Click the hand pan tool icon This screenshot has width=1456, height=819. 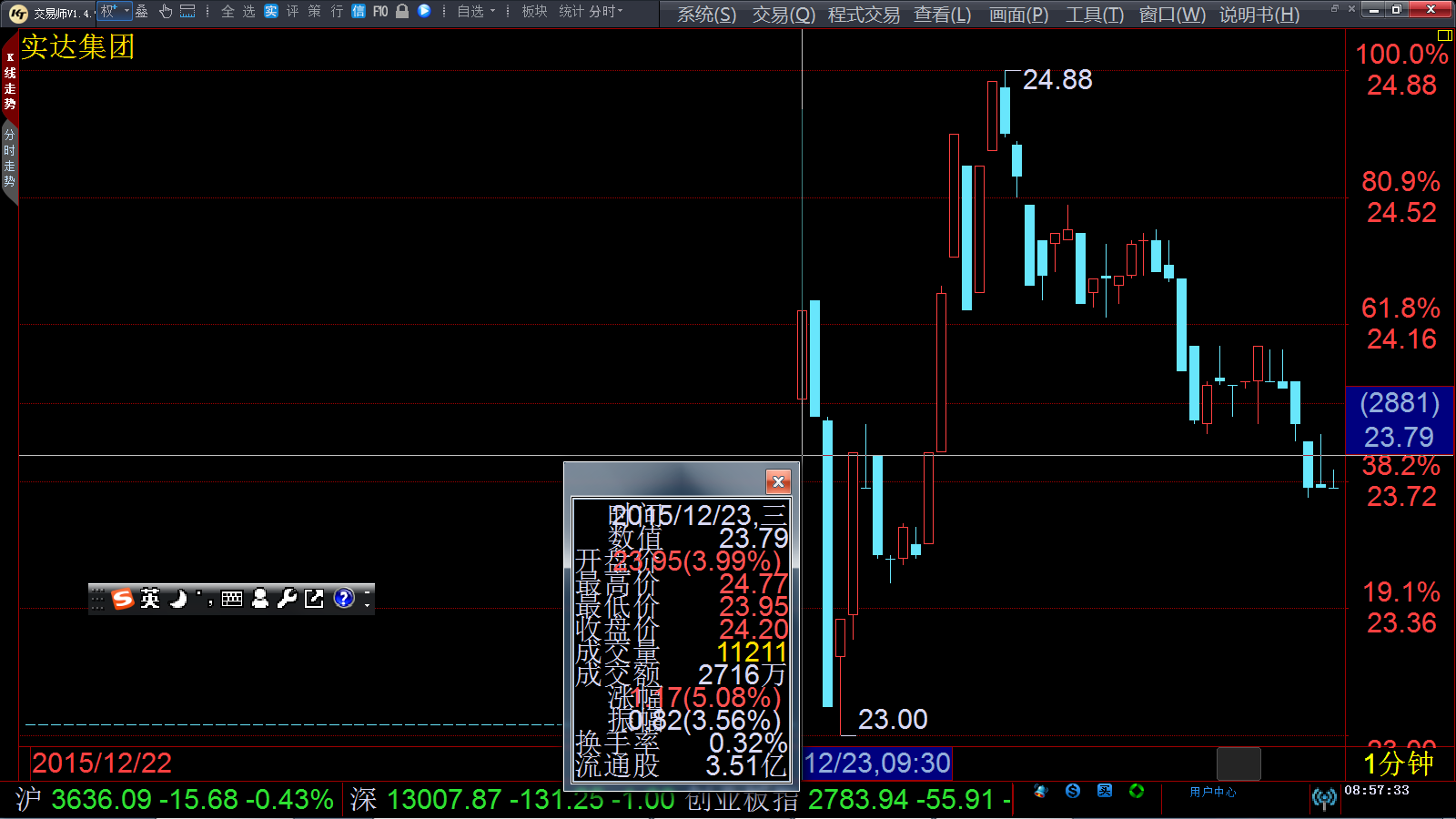(166, 12)
